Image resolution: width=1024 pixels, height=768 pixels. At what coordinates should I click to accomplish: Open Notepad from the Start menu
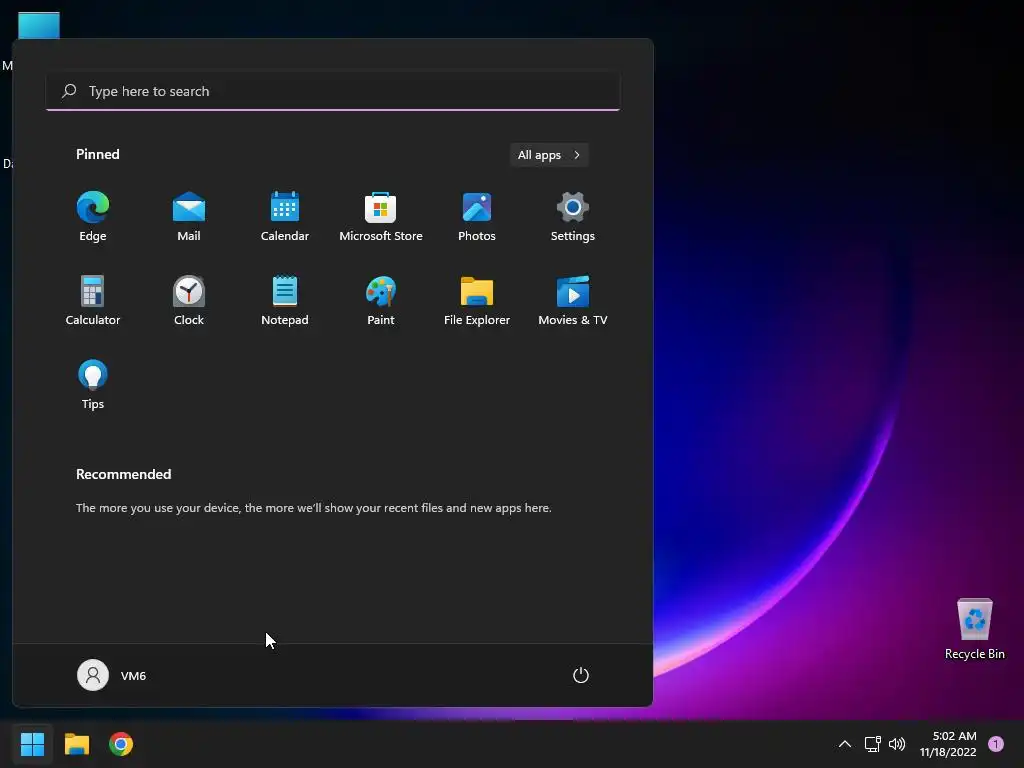click(x=285, y=300)
